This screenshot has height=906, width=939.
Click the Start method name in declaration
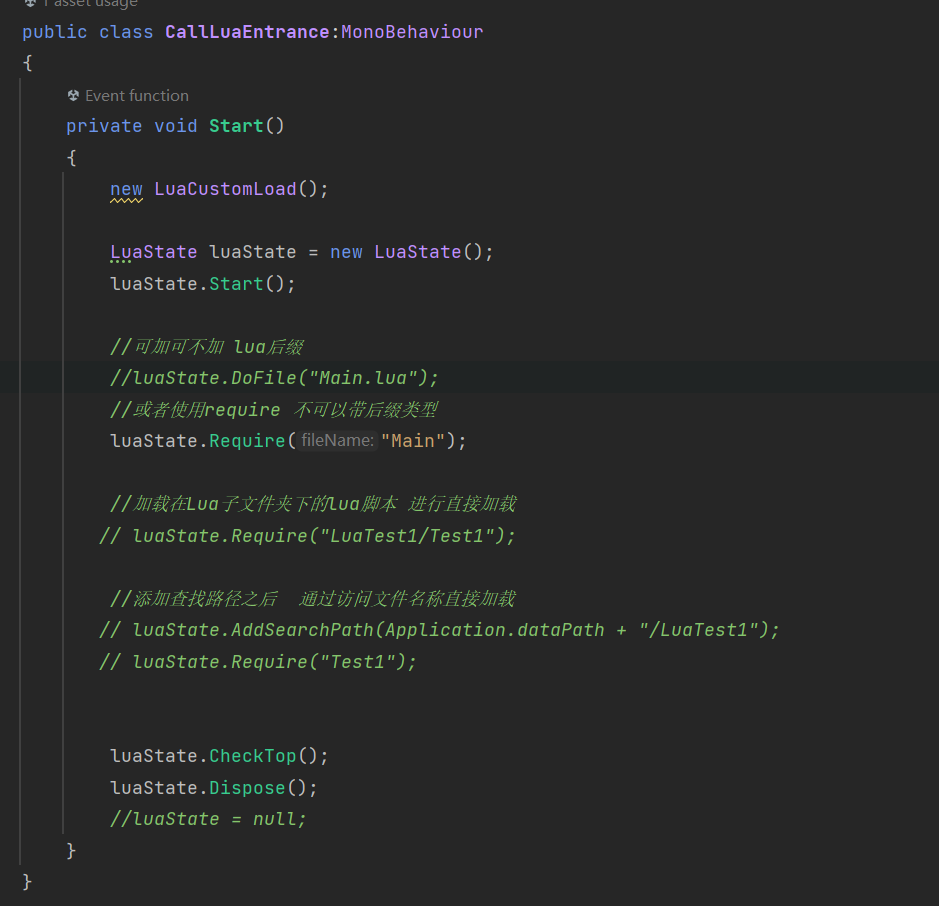click(x=236, y=126)
